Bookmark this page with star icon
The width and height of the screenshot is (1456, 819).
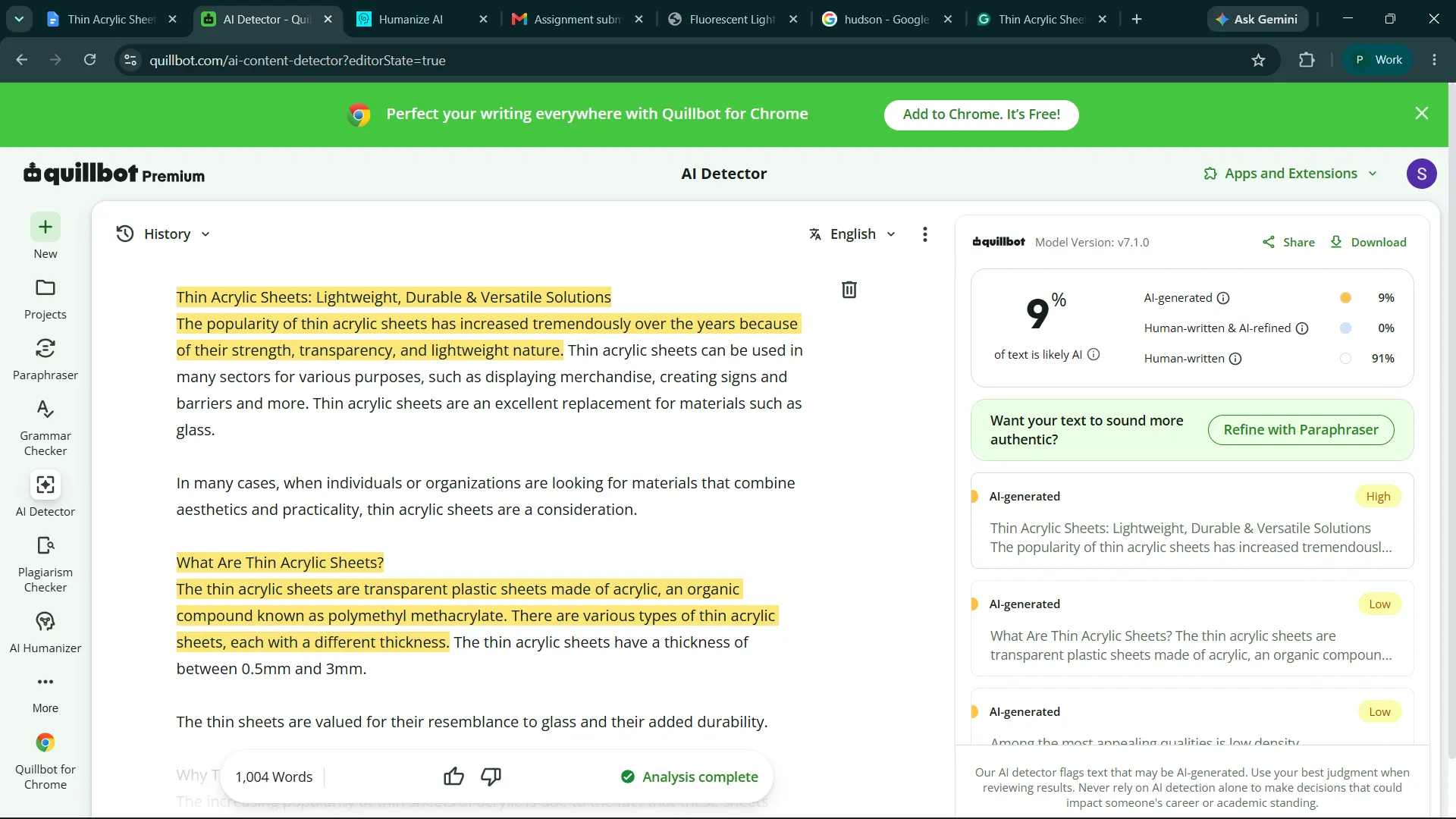click(1259, 60)
